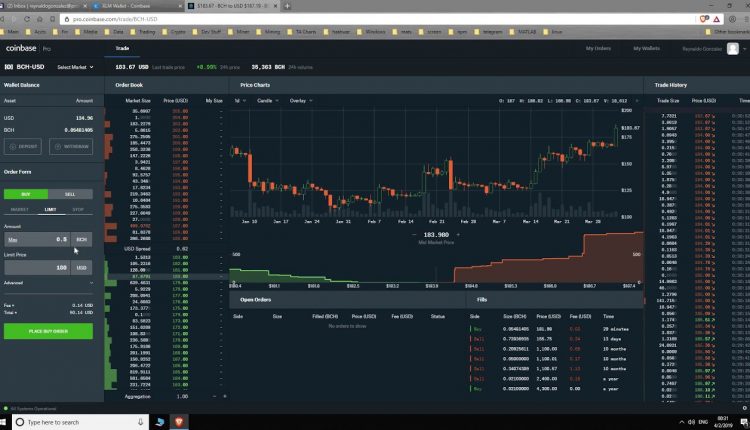
Task: Select the BUY side toggle
Action: 26,194
